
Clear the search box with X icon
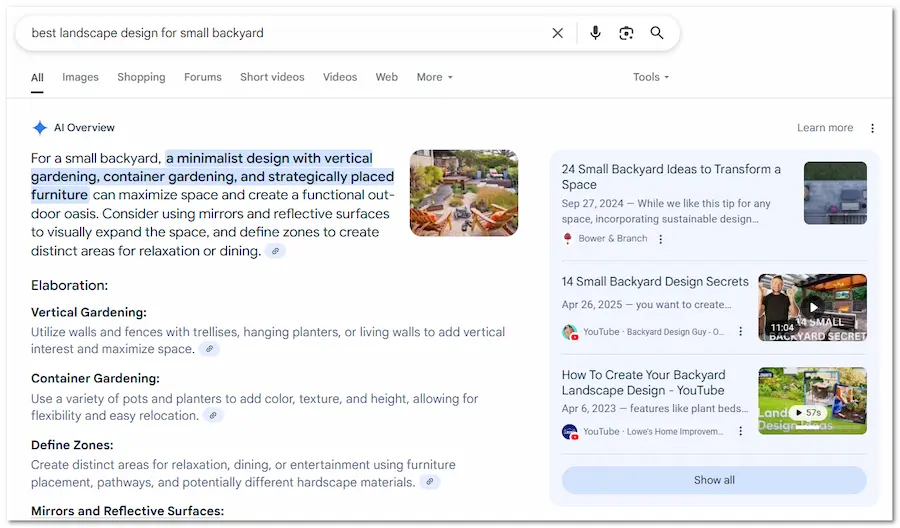coord(558,33)
